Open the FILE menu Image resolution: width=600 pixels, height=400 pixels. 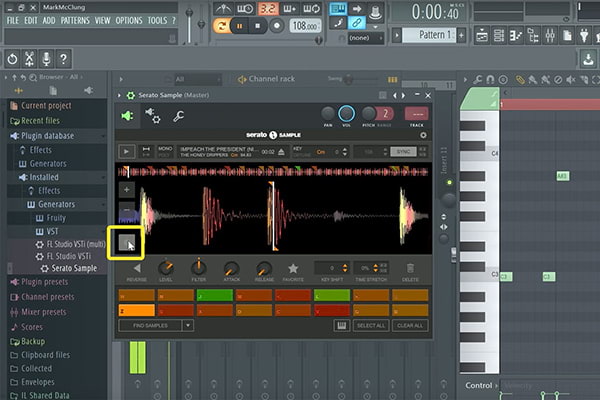13,20
